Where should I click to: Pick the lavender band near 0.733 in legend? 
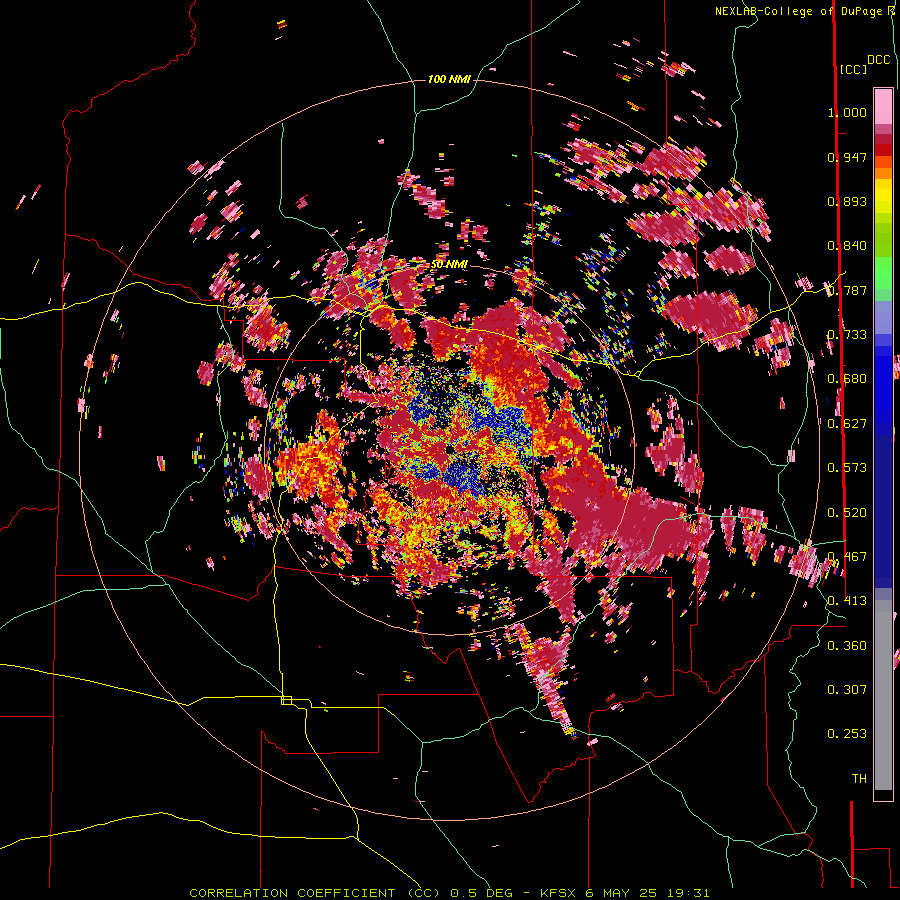click(x=883, y=317)
